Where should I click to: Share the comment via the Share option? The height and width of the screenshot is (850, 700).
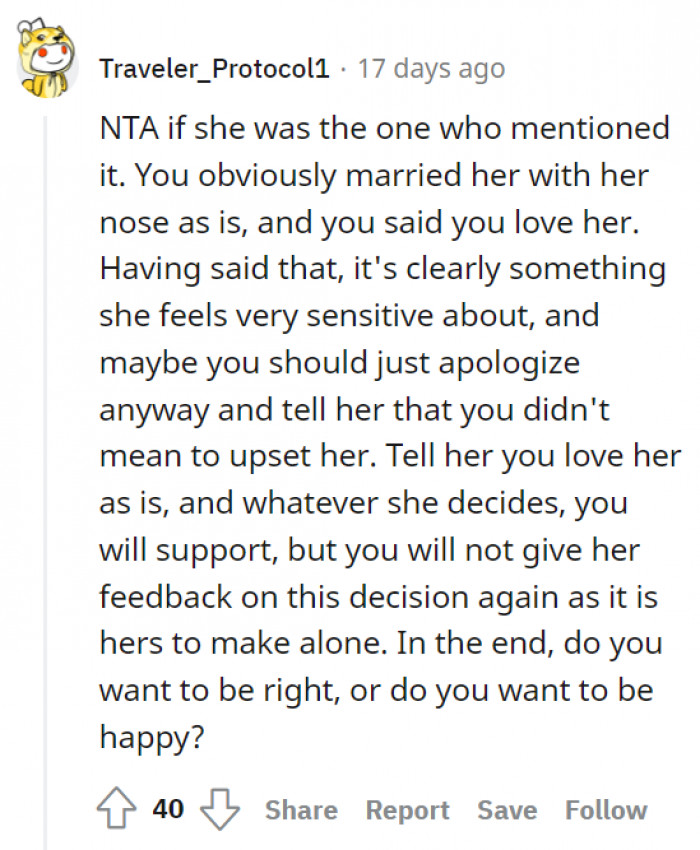pos(301,810)
